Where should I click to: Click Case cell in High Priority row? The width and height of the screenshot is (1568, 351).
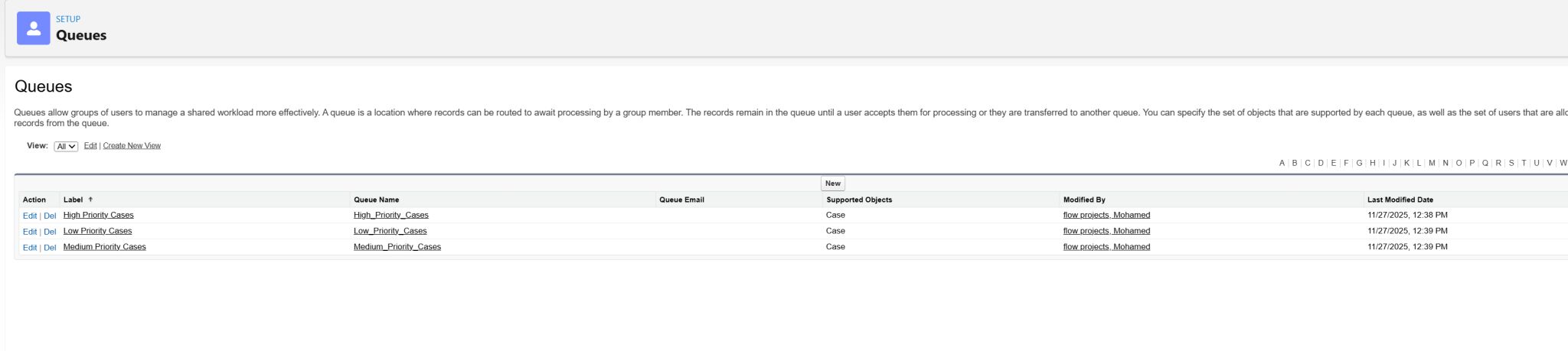pyautogui.click(x=835, y=215)
